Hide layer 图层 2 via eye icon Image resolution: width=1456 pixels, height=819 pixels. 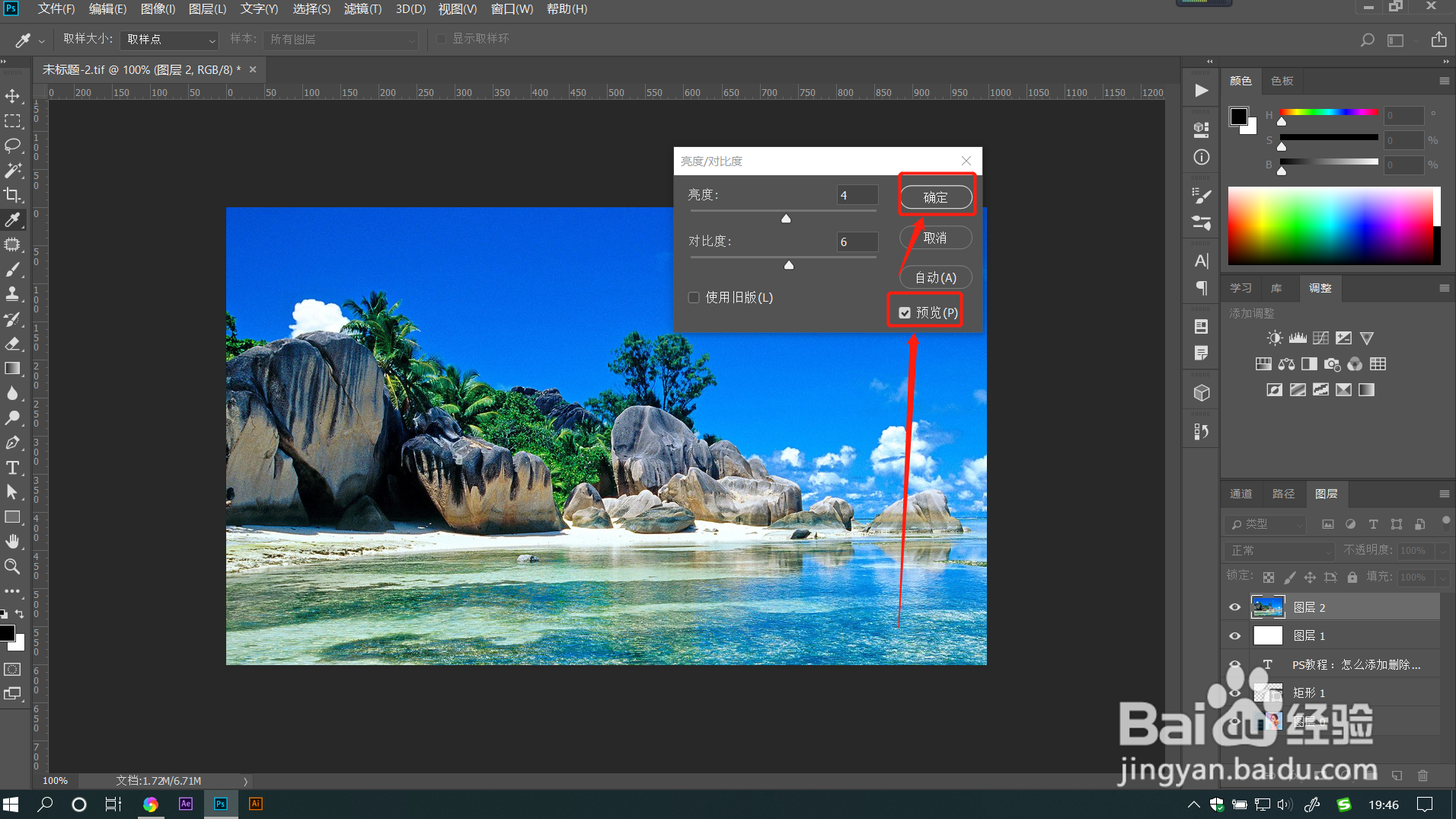1235,607
